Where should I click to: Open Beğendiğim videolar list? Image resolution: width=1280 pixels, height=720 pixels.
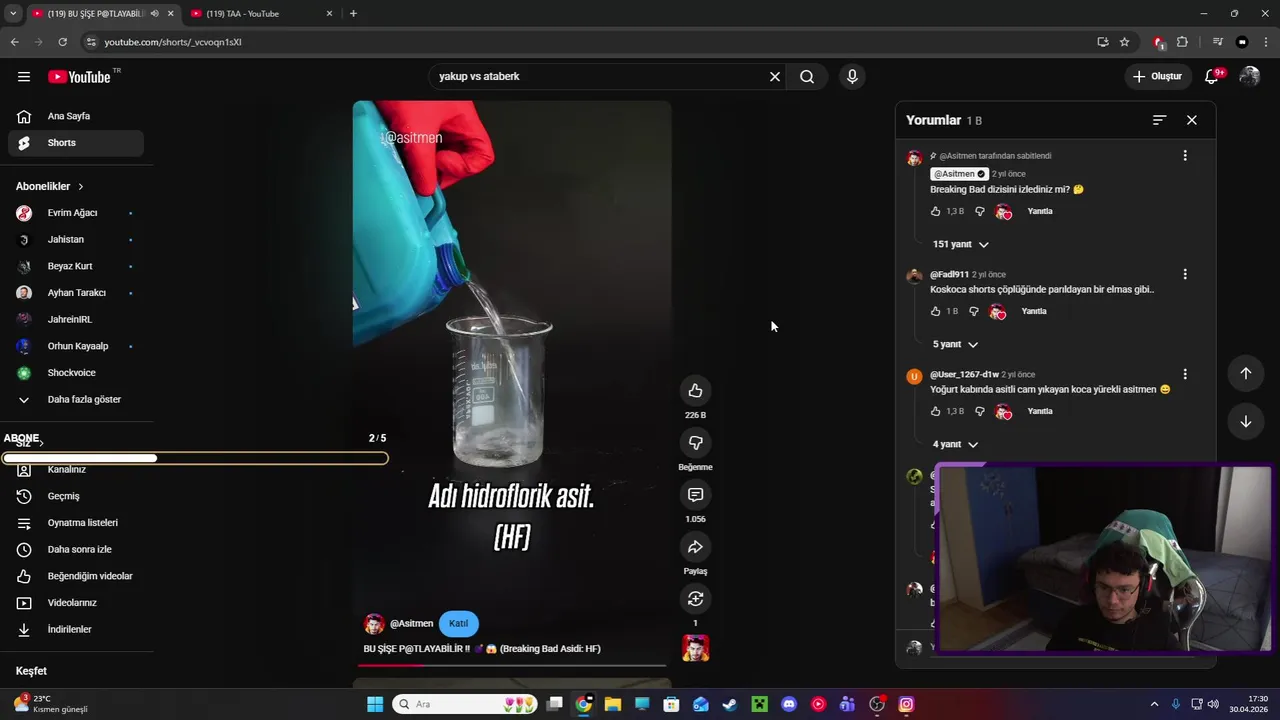click(76, 576)
